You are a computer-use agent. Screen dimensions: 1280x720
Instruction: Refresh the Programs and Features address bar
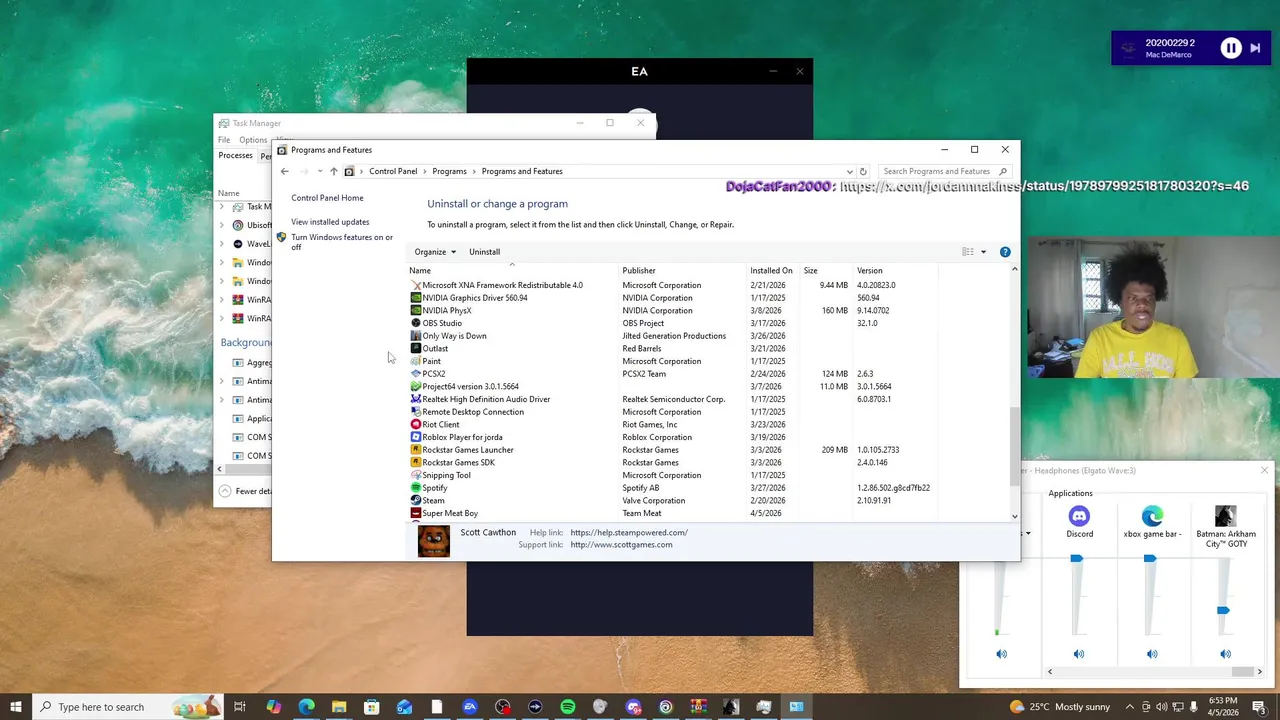point(863,171)
